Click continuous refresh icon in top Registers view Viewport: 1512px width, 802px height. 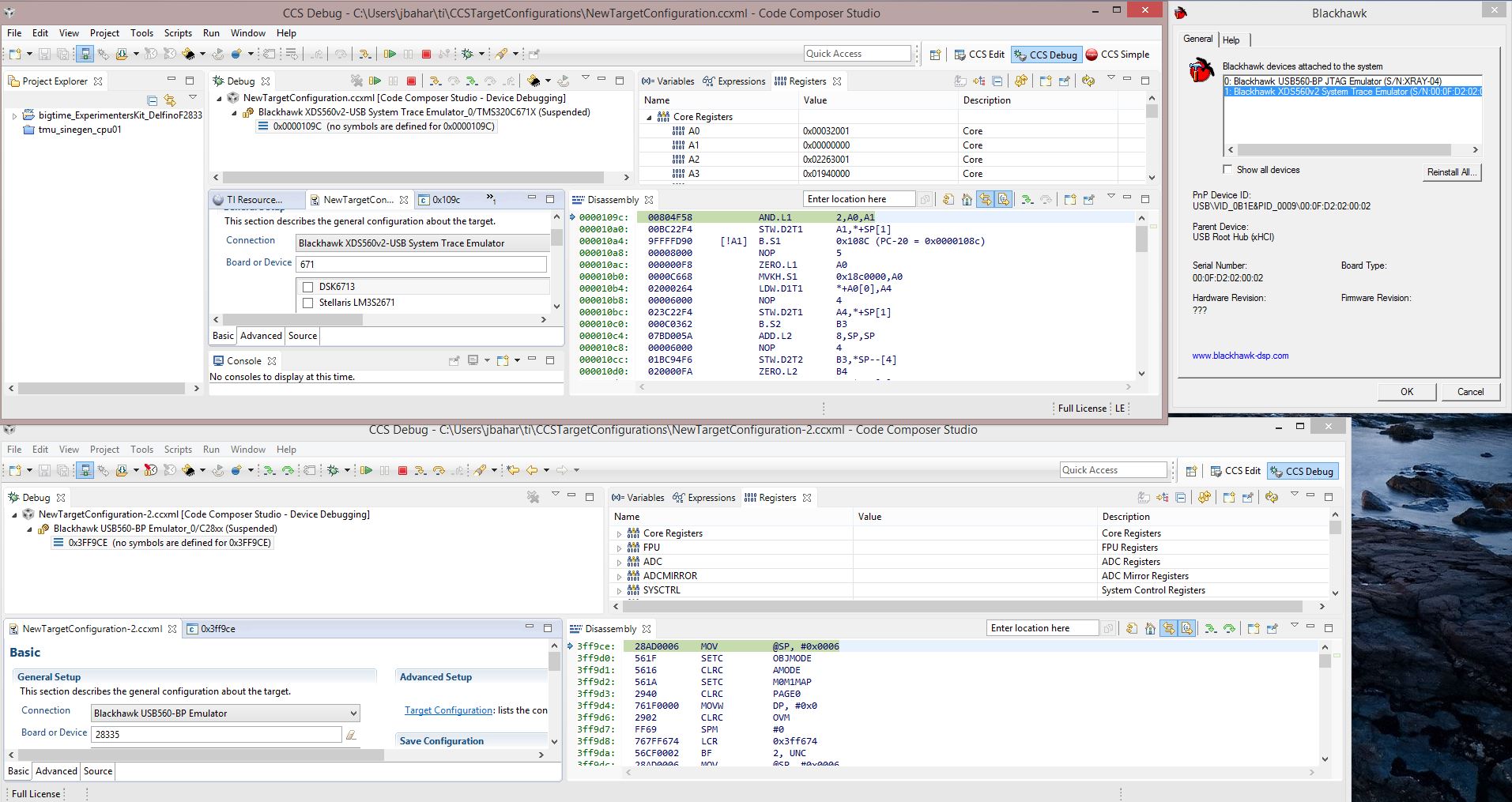[1088, 81]
